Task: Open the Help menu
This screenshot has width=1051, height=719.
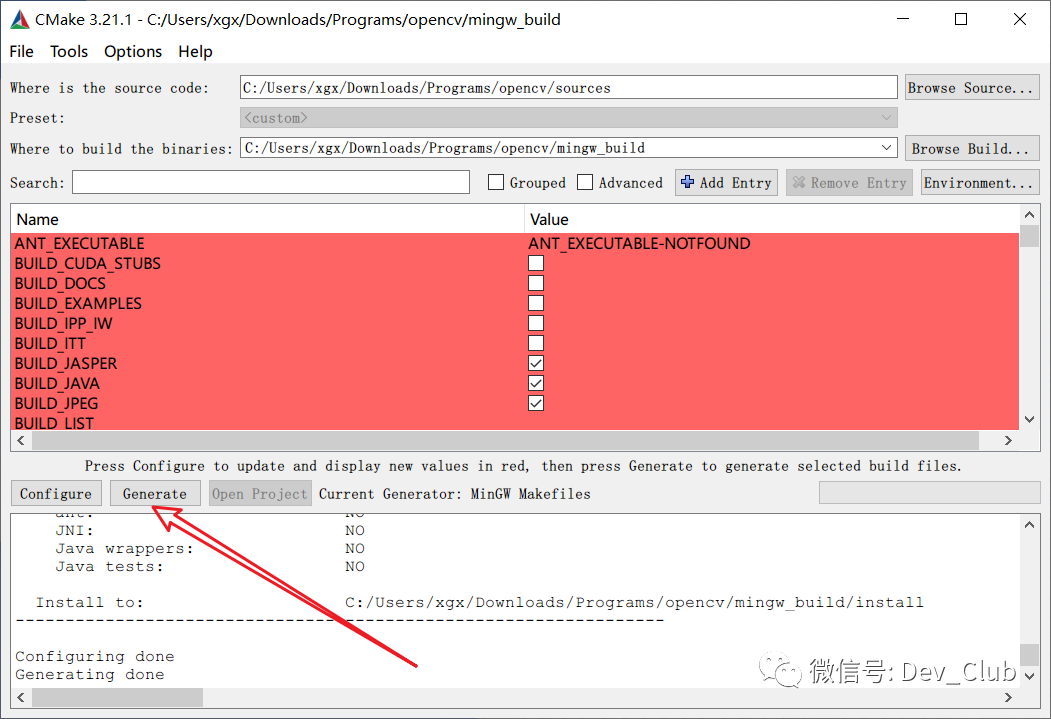Action: click(x=195, y=52)
